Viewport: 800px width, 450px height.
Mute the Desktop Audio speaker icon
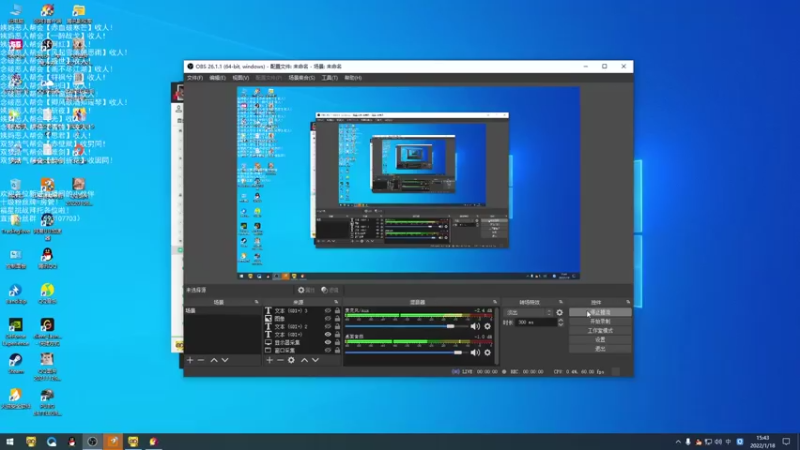[x=475, y=353]
